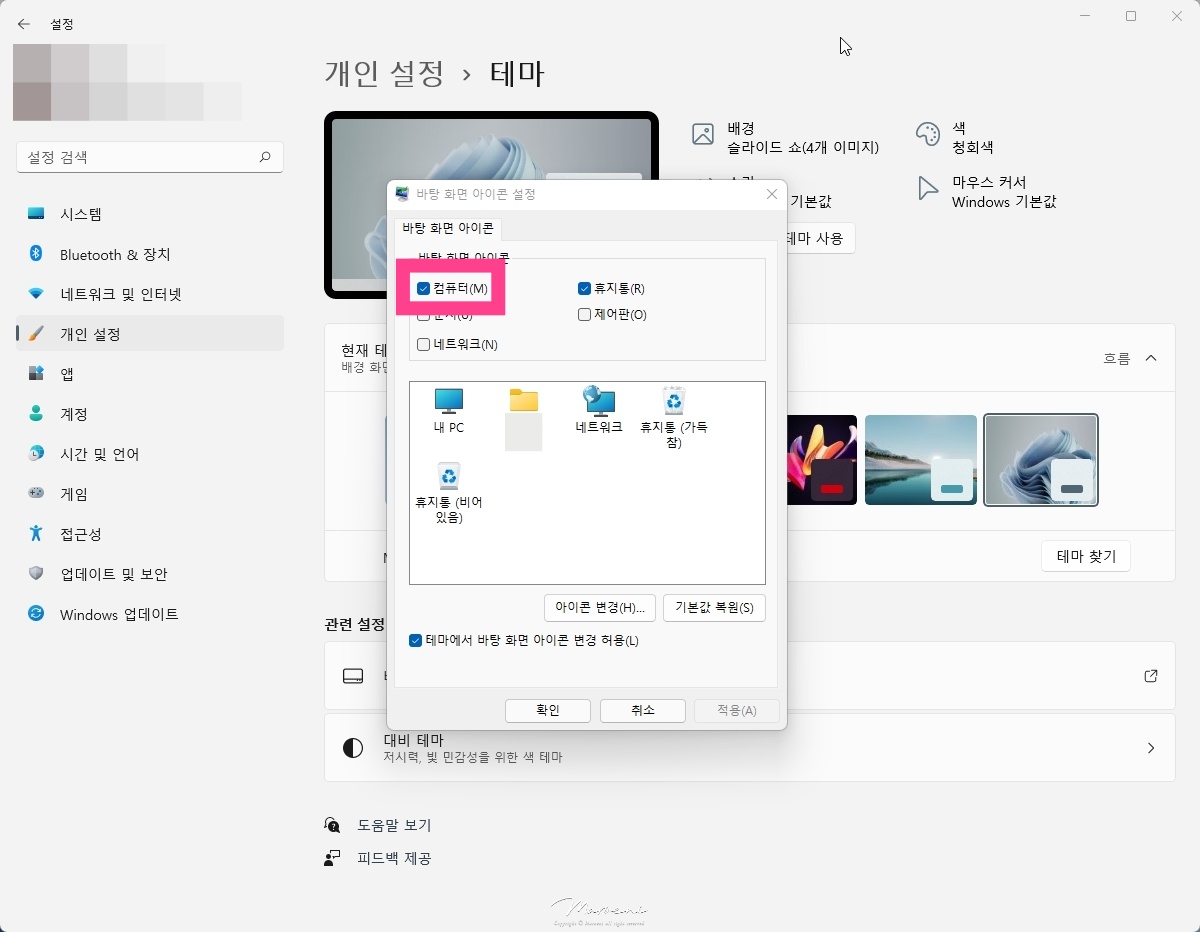Screen dimensions: 1200x932
Task: Click the 배경 picture icon
Action: tap(703, 134)
